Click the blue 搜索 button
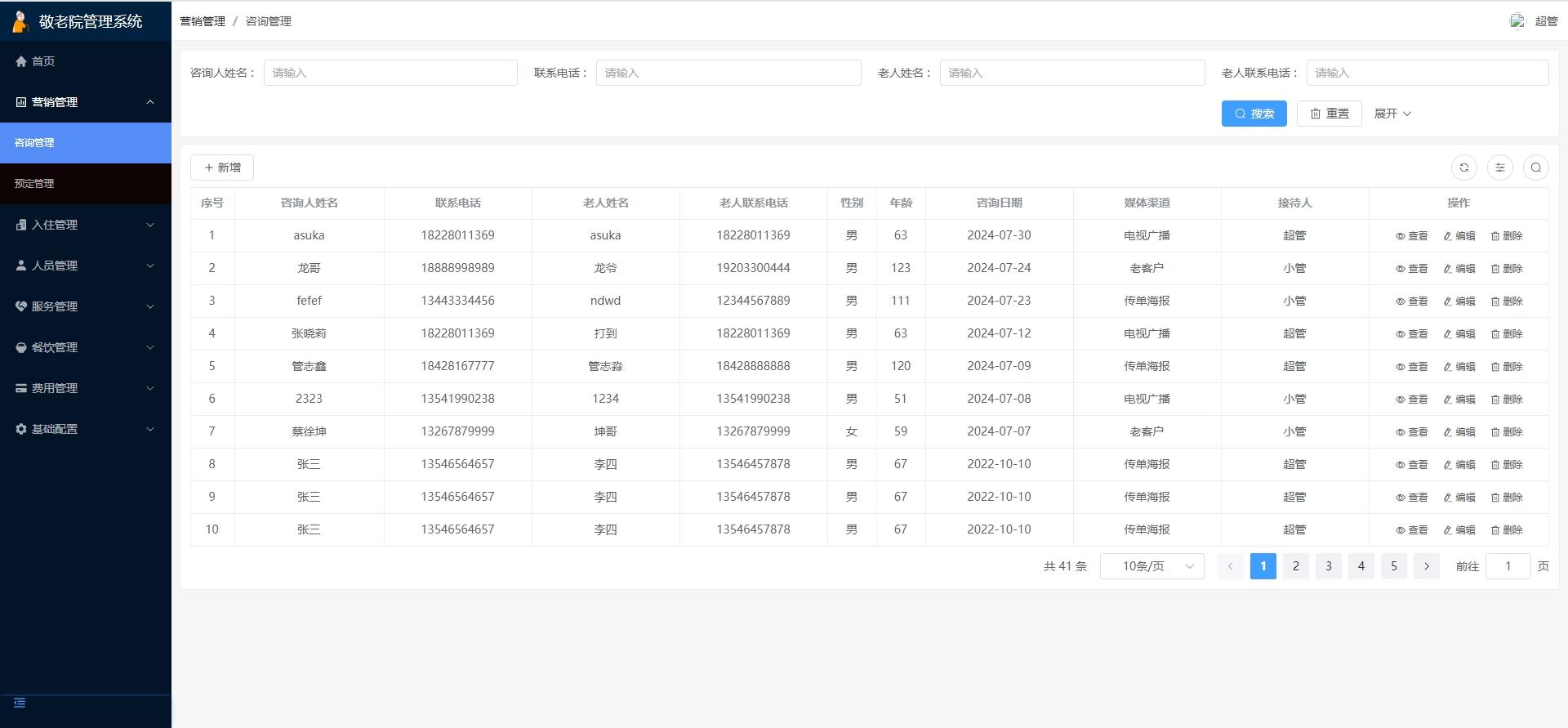The width and height of the screenshot is (1568, 728). tap(1254, 114)
